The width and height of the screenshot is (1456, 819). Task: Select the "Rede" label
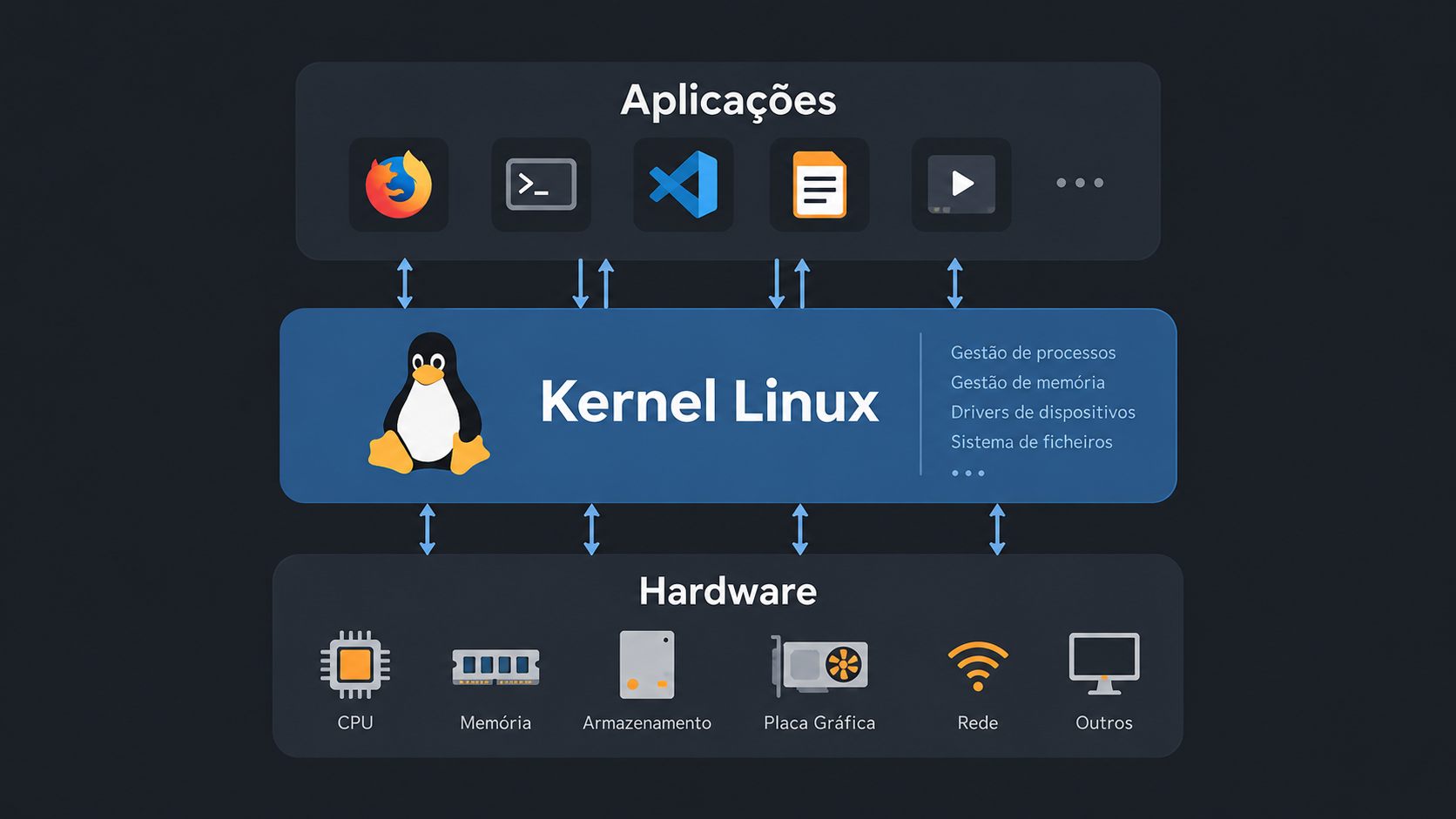point(978,722)
